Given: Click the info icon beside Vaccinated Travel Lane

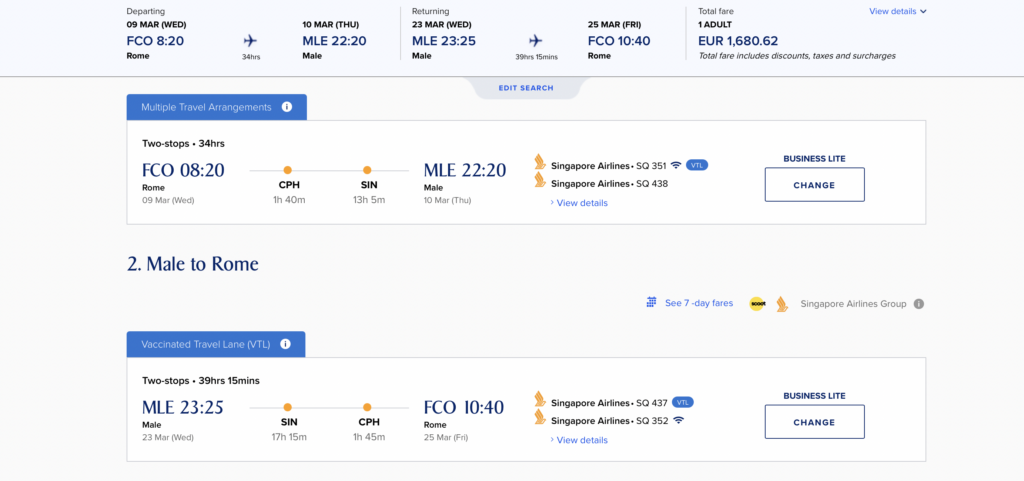Looking at the screenshot, I should (x=285, y=344).
